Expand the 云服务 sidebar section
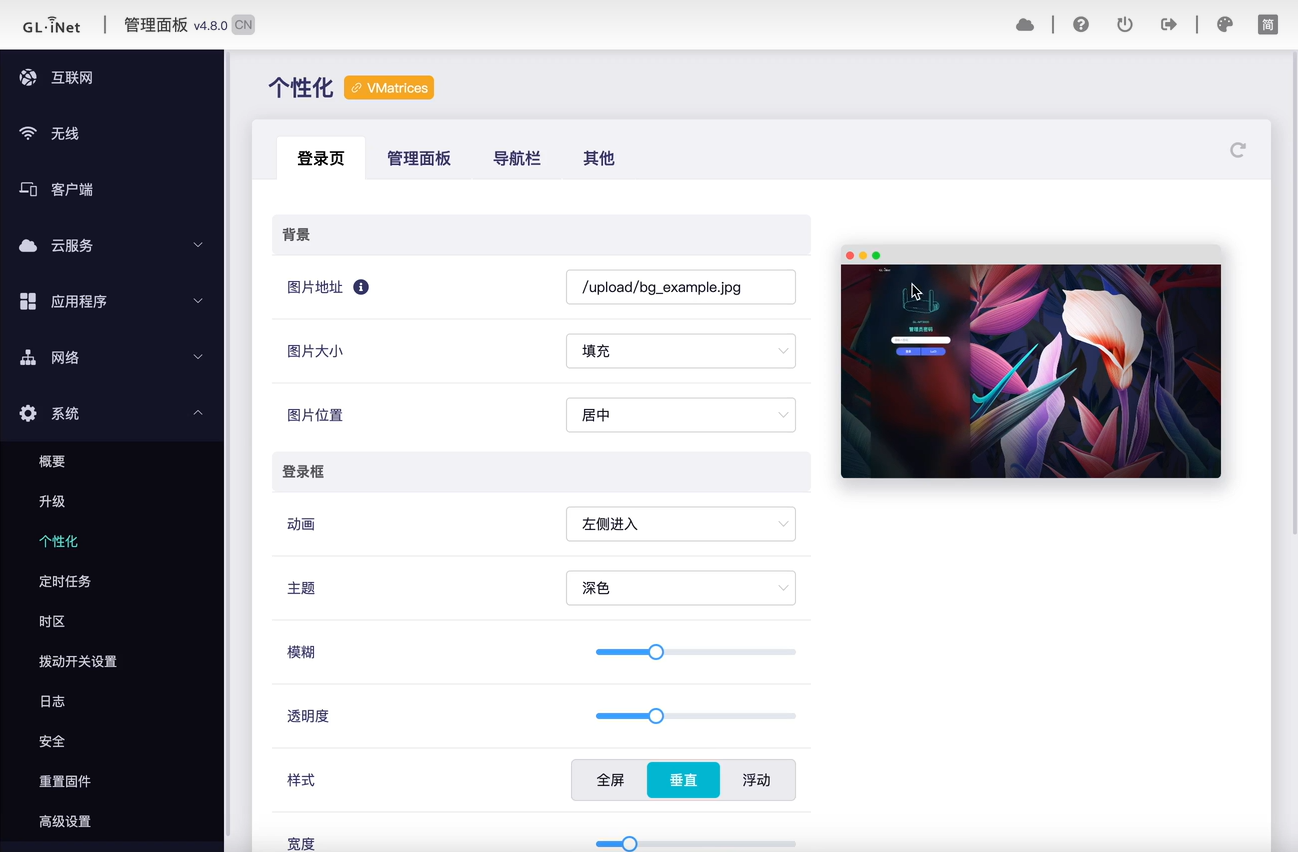Image resolution: width=1298 pixels, height=852 pixels. (x=112, y=245)
